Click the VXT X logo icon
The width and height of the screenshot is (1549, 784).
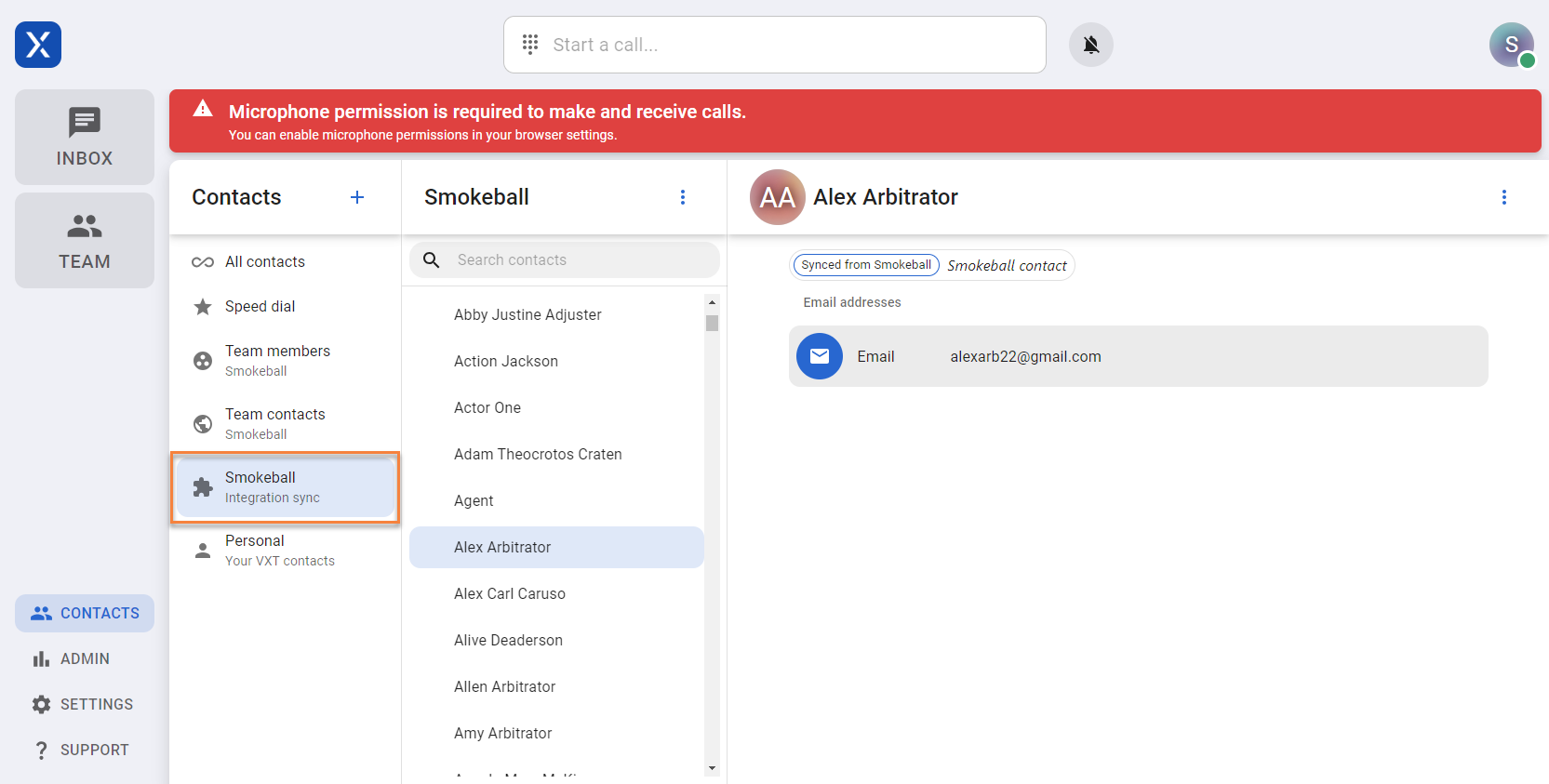coord(38,45)
